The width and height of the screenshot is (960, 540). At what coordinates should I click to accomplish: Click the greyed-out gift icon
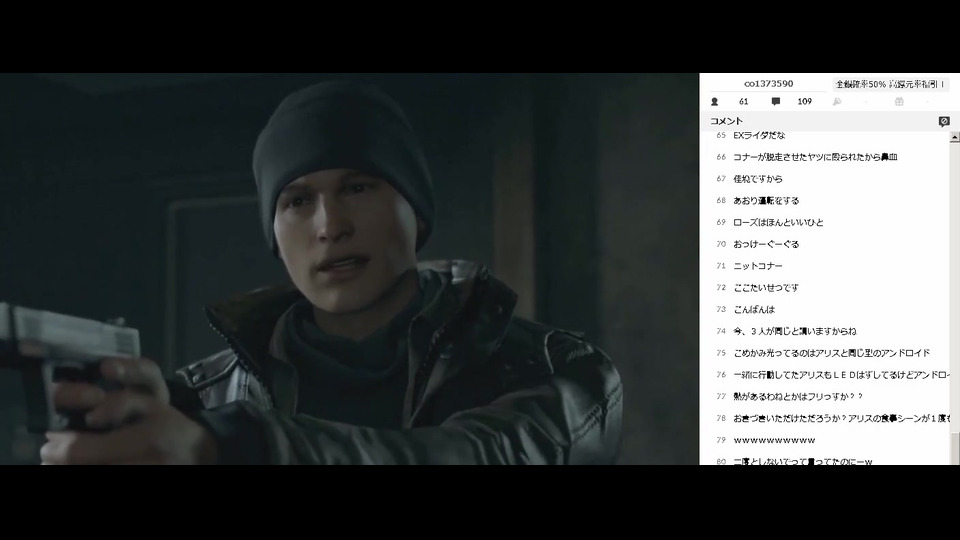click(899, 102)
